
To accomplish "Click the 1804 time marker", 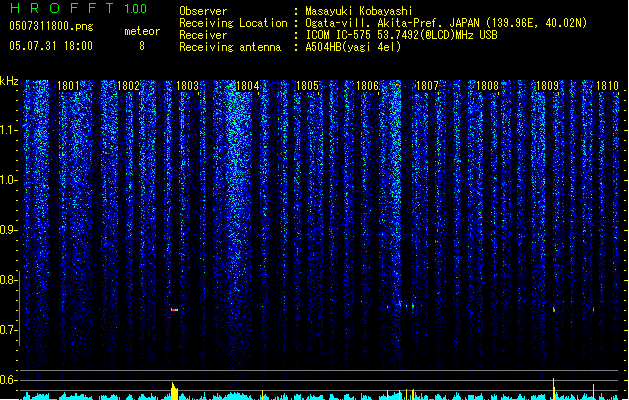I will (x=248, y=86).
